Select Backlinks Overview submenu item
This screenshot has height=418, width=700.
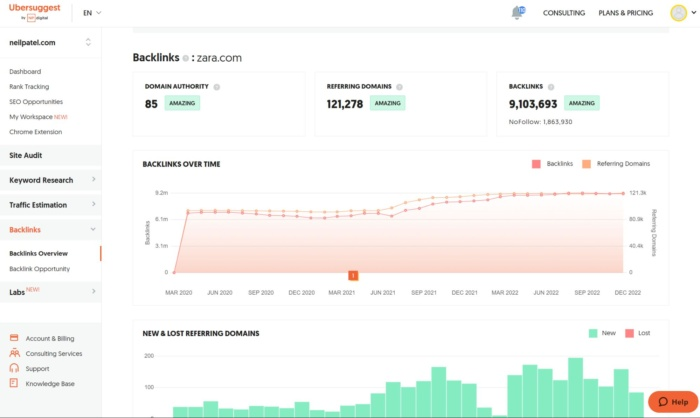pyautogui.click(x=38, y=254)
